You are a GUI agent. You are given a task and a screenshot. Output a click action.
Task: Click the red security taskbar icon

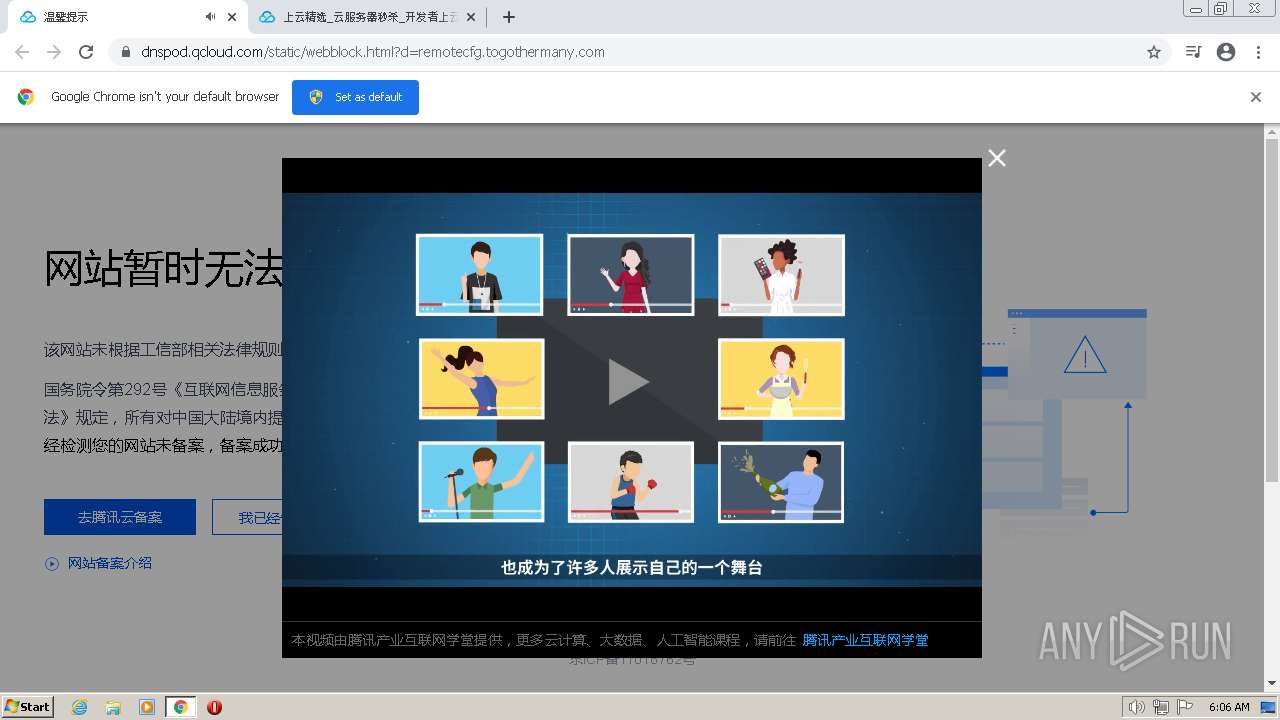214,707
